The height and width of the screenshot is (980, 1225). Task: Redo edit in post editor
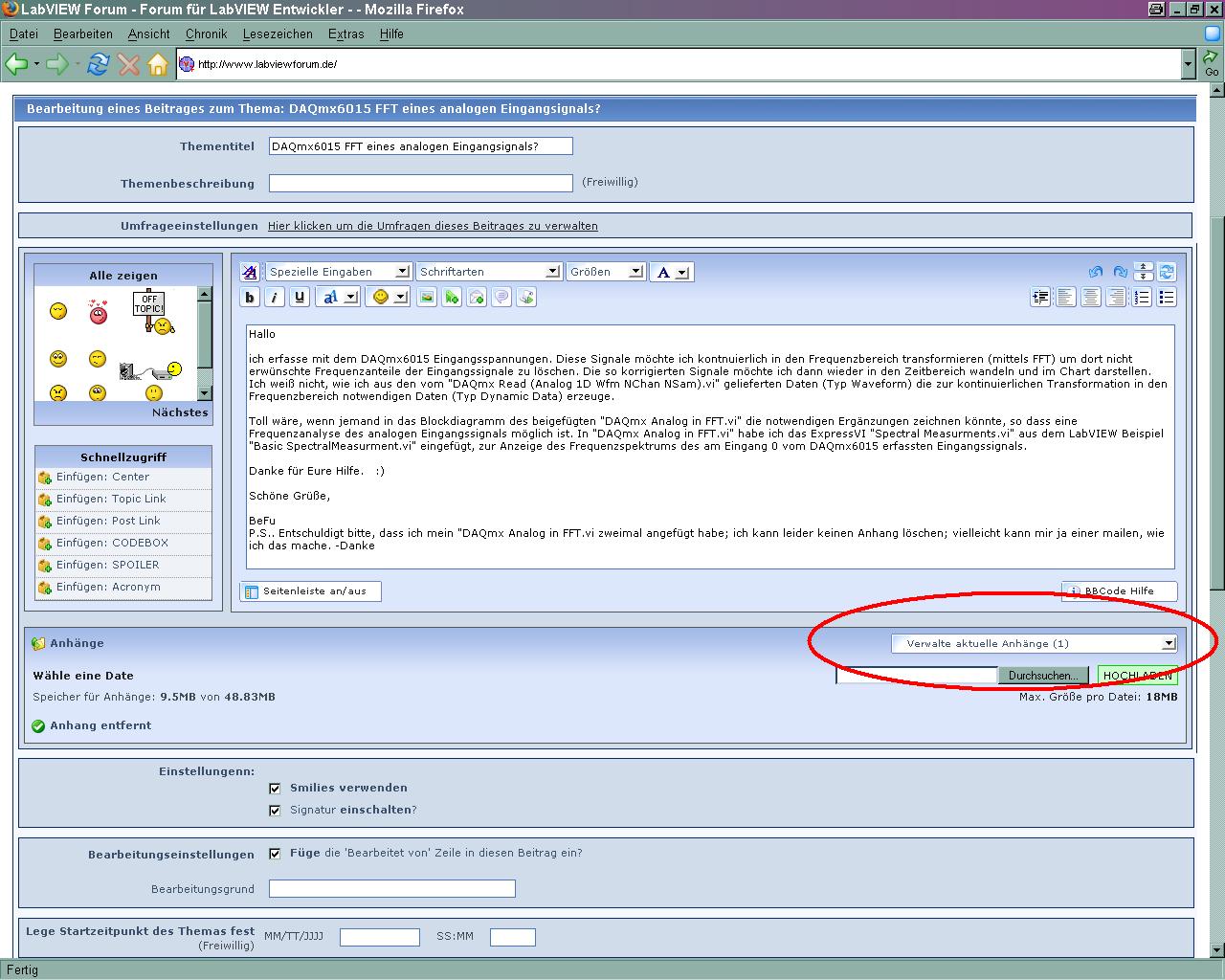click(x=1120, y=272)
